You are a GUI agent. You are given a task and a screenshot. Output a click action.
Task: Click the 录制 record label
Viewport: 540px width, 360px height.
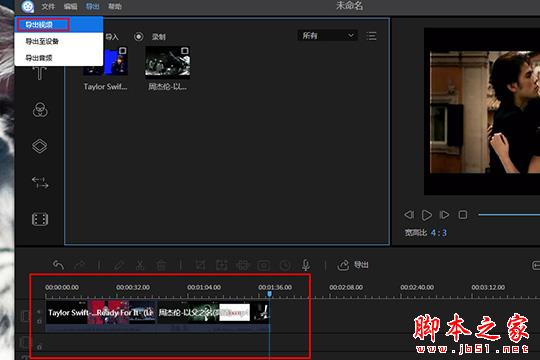pyautogui.click(x=159, y=37)
